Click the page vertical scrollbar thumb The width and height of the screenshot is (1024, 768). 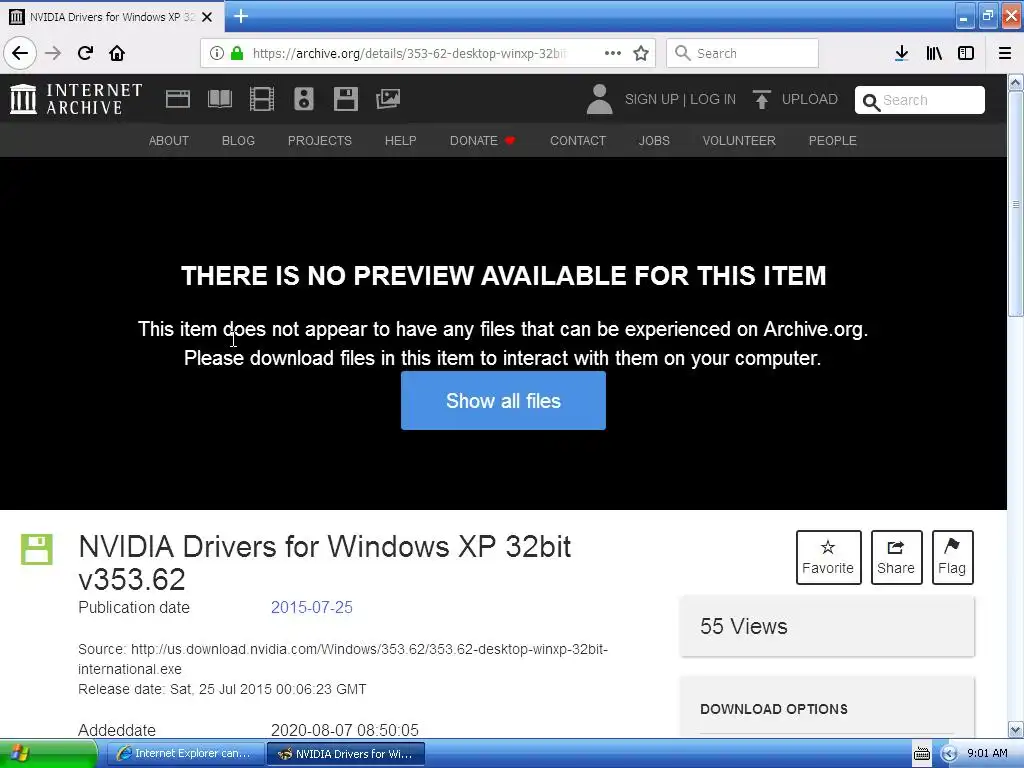point(1016,204)
